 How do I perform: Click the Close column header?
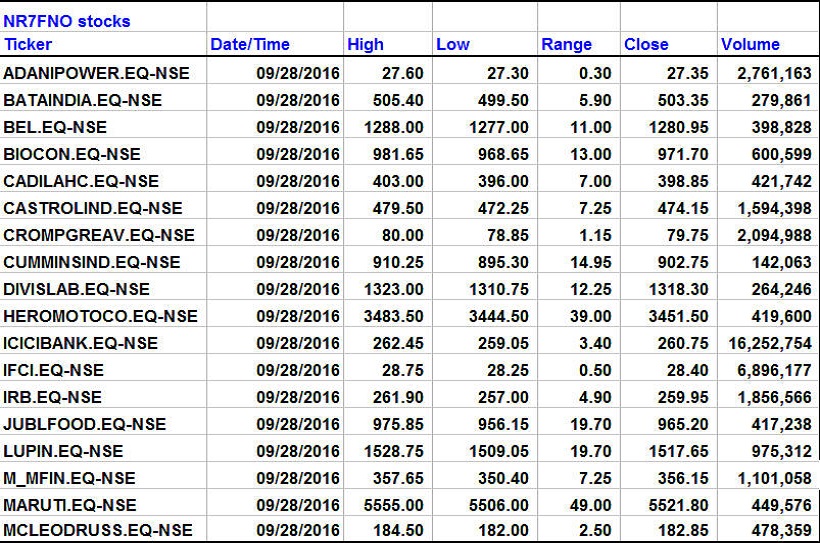point(646,45)
